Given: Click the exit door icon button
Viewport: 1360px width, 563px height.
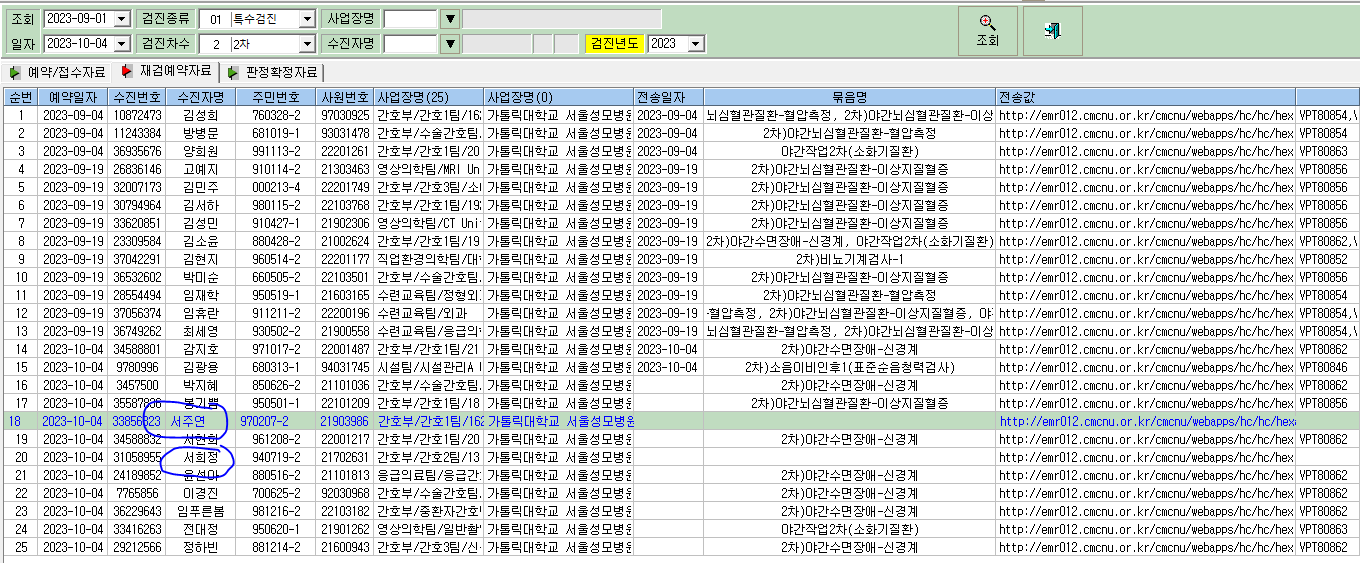Looking at the screenshot, I should 1052,32.
